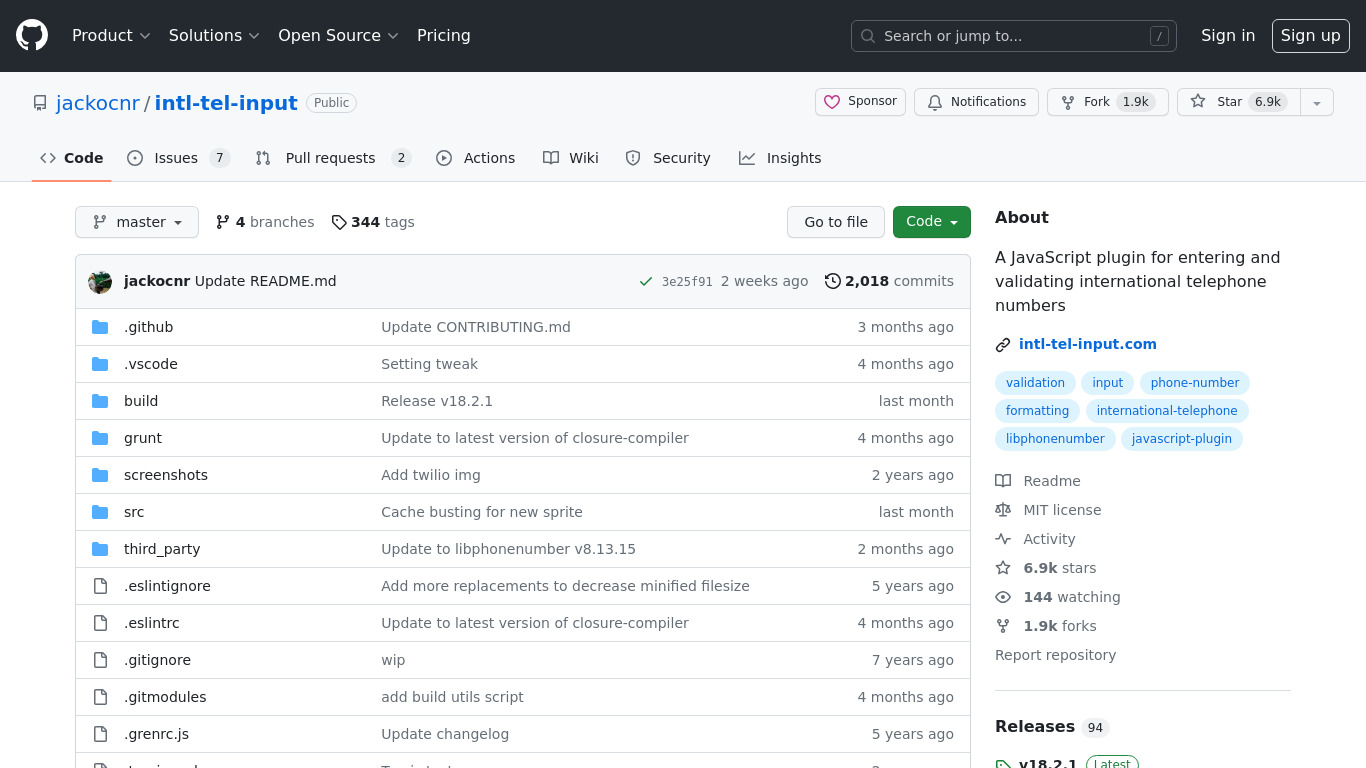The width and height of the screenshot is (1366, 768).
Task: Expand the master branch dropdown
Action: (x=137, y=222)
